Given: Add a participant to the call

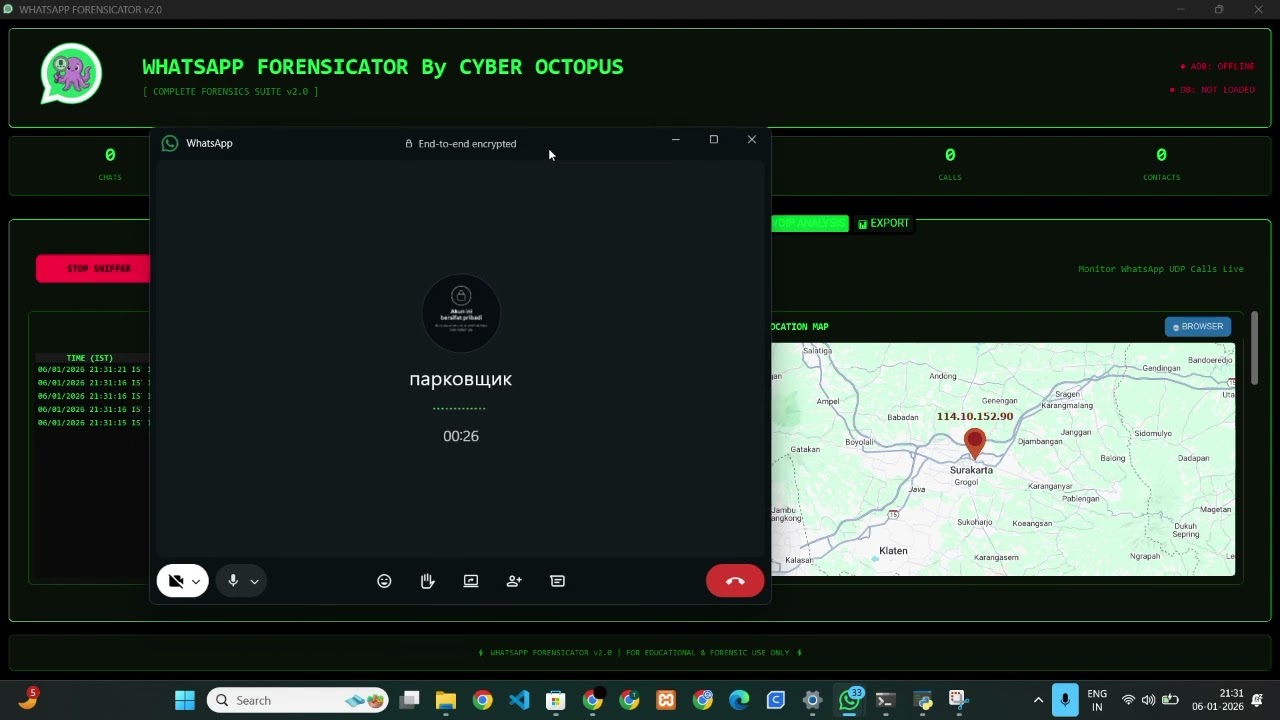Looking at the screenshot, I should [514, 581].
